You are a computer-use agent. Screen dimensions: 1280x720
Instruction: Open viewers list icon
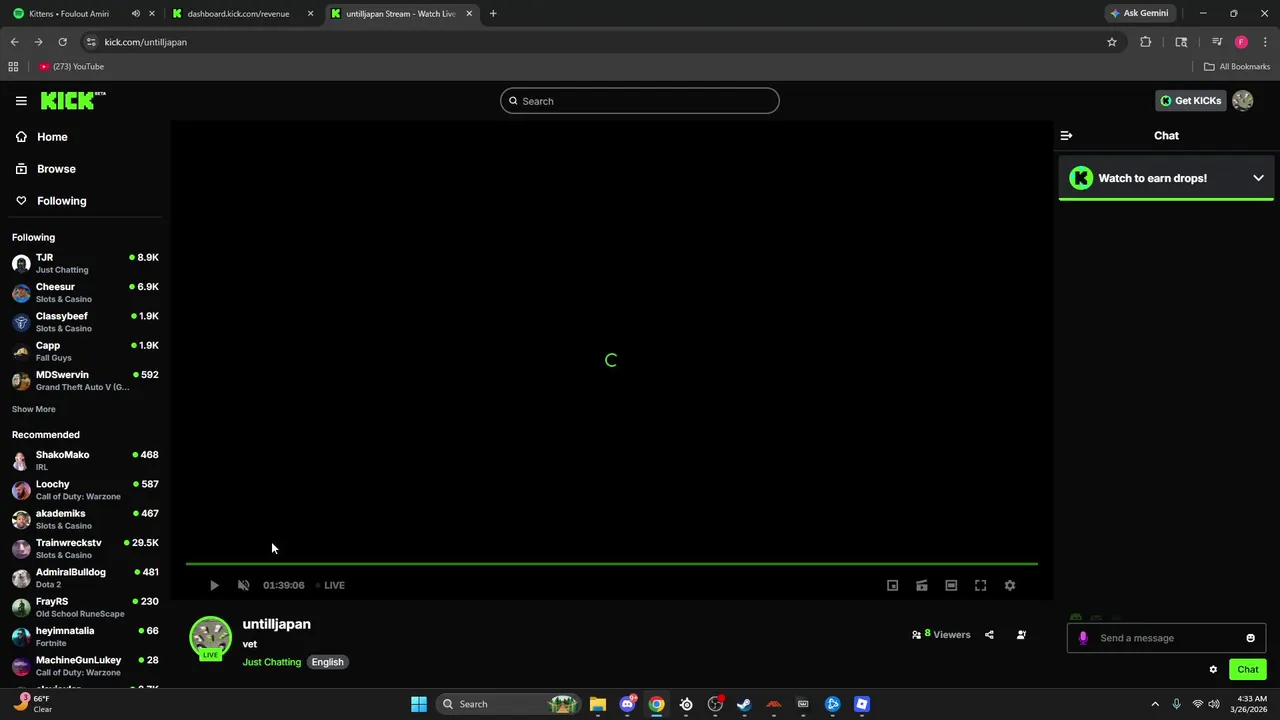tap(916, 634)
